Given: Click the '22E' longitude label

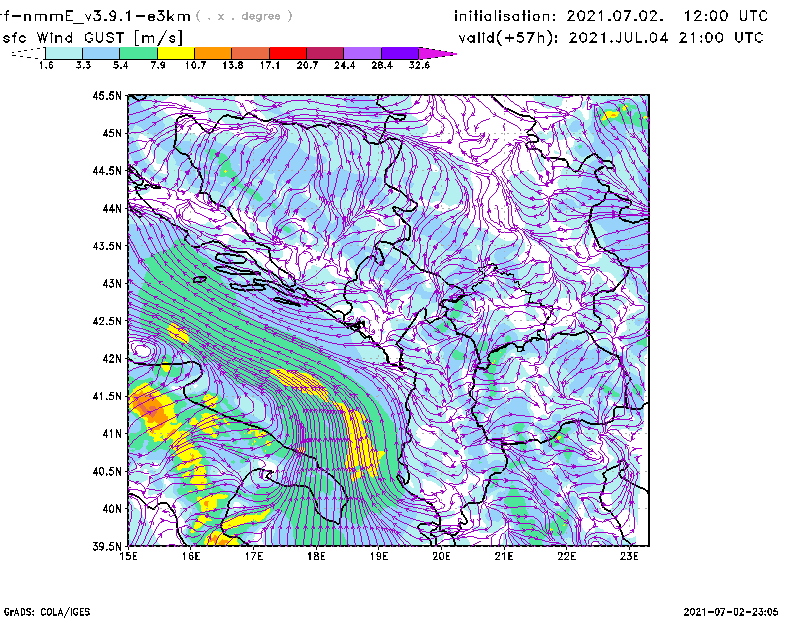Looking at the screenshot, I should pos(566,556).
